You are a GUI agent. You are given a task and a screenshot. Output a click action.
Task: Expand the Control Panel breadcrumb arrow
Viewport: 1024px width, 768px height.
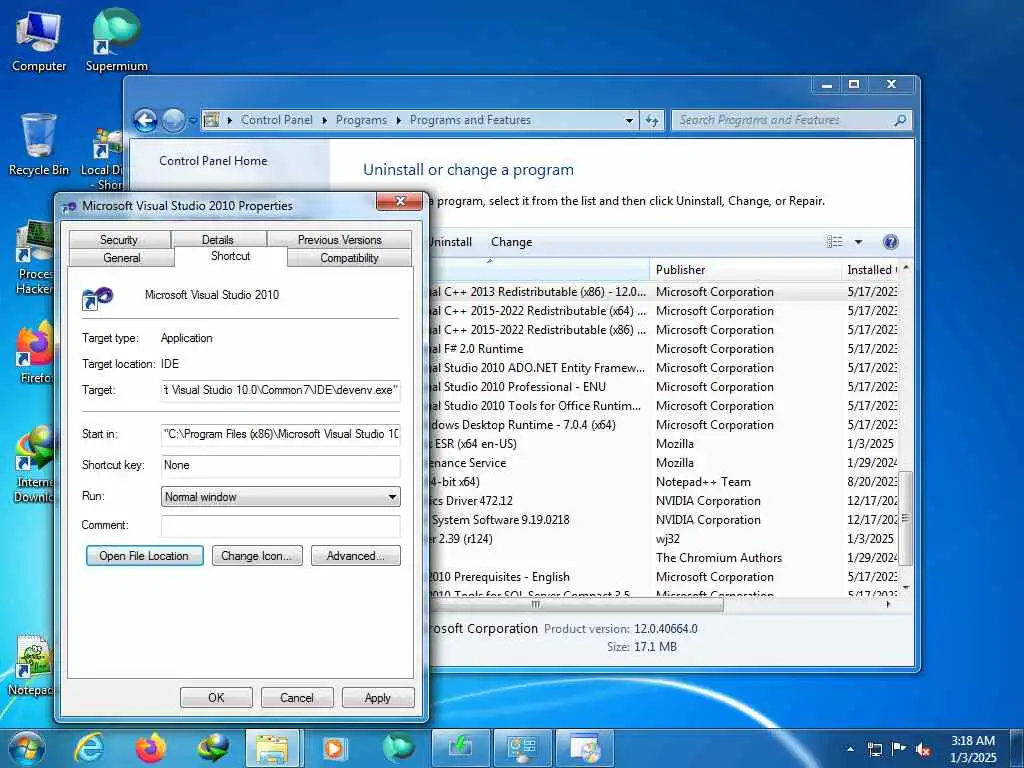(x=325, y=120)
